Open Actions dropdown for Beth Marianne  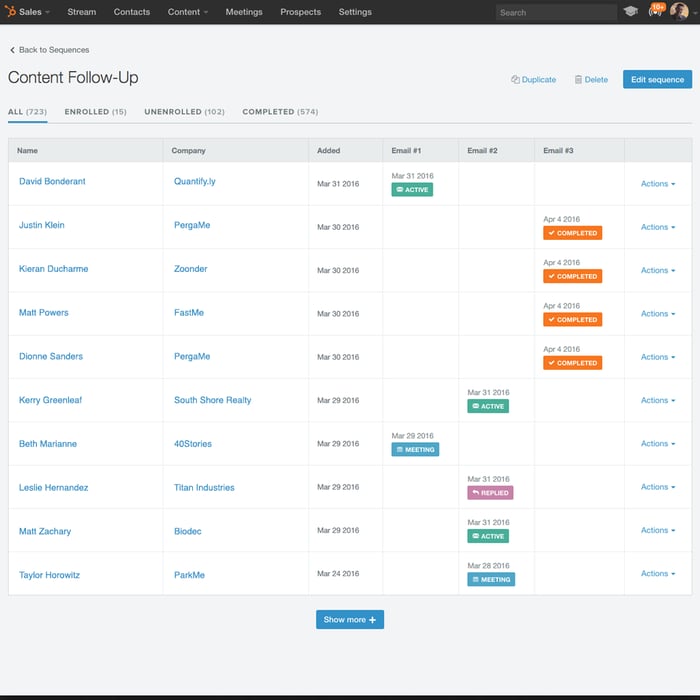pos(657,444)
